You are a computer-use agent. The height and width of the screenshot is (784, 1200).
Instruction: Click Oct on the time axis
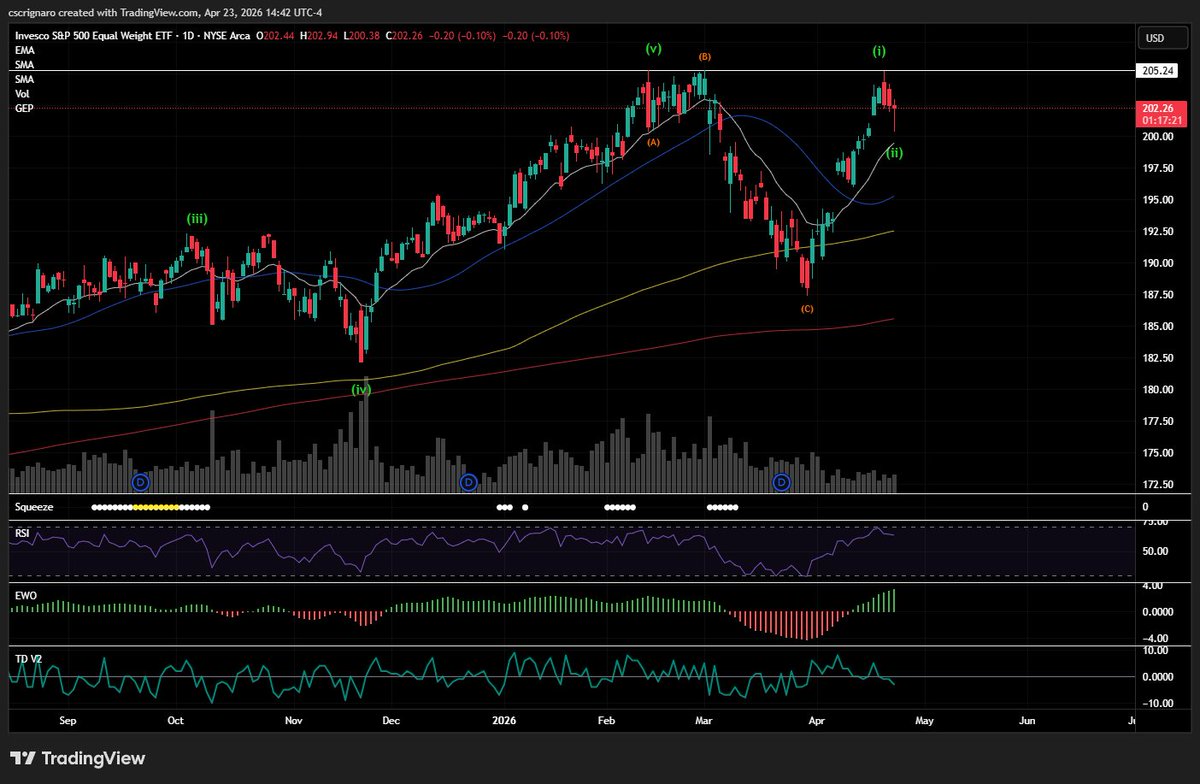[x=175, y=719]
